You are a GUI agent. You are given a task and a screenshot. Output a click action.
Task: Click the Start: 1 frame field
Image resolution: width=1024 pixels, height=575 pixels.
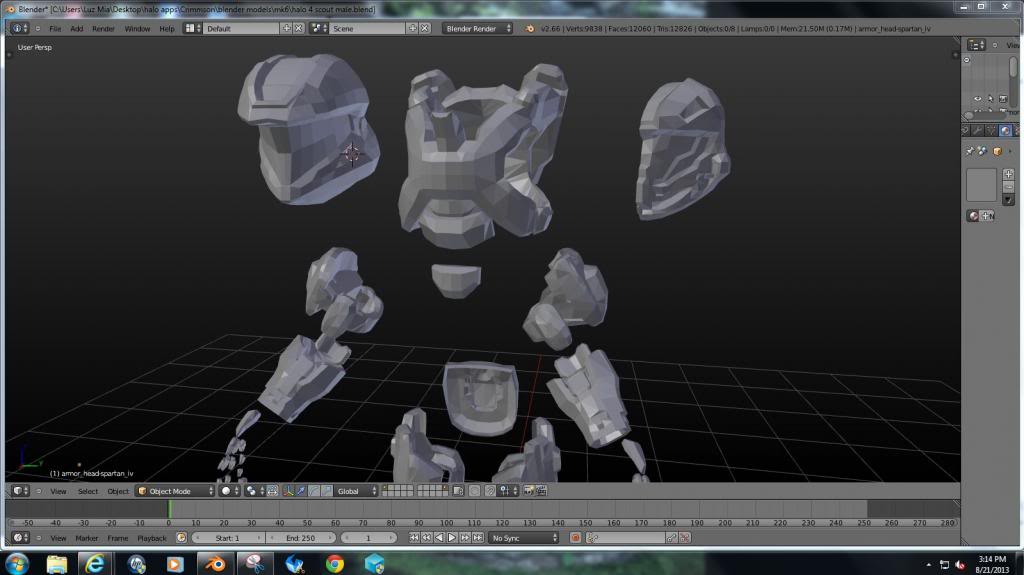(228, 538)
